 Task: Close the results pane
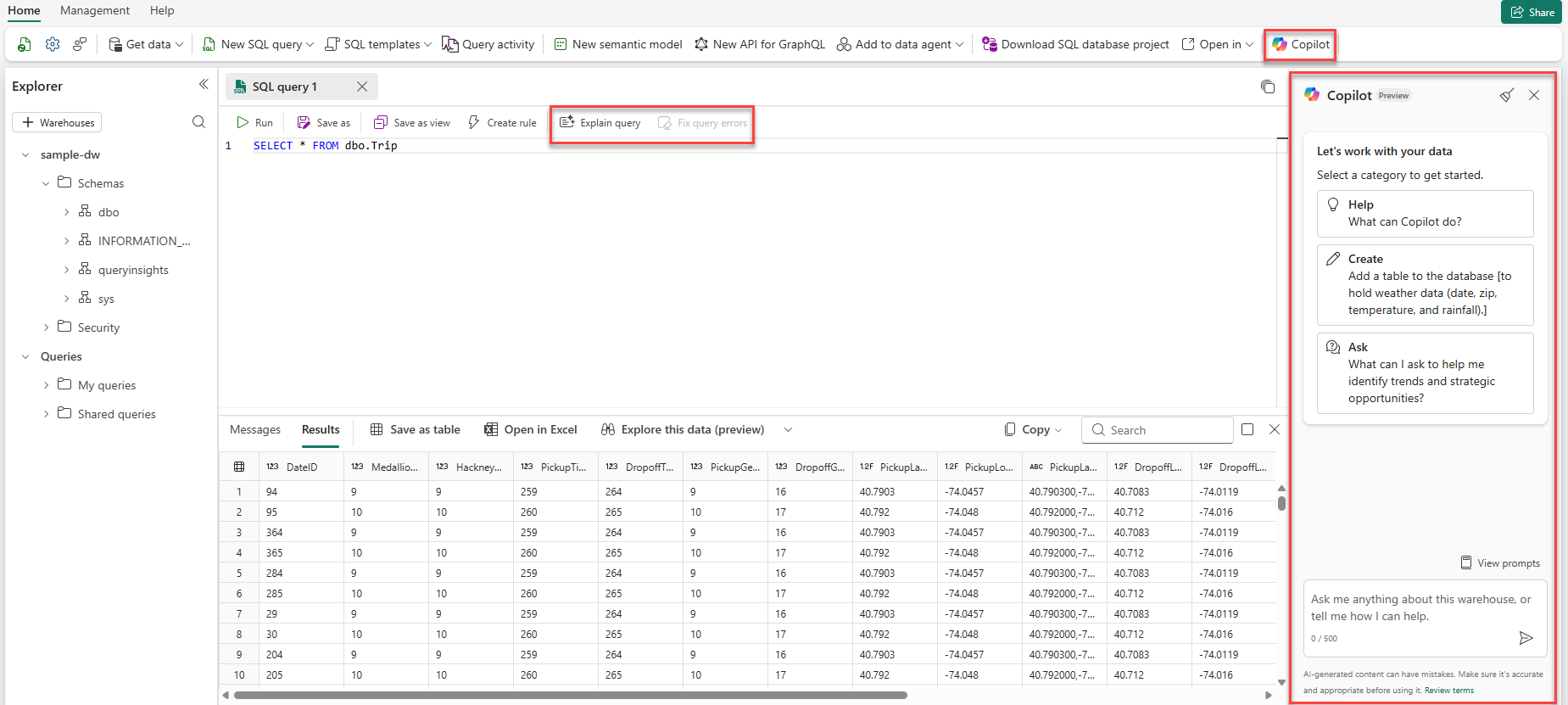coord(1275,429)
